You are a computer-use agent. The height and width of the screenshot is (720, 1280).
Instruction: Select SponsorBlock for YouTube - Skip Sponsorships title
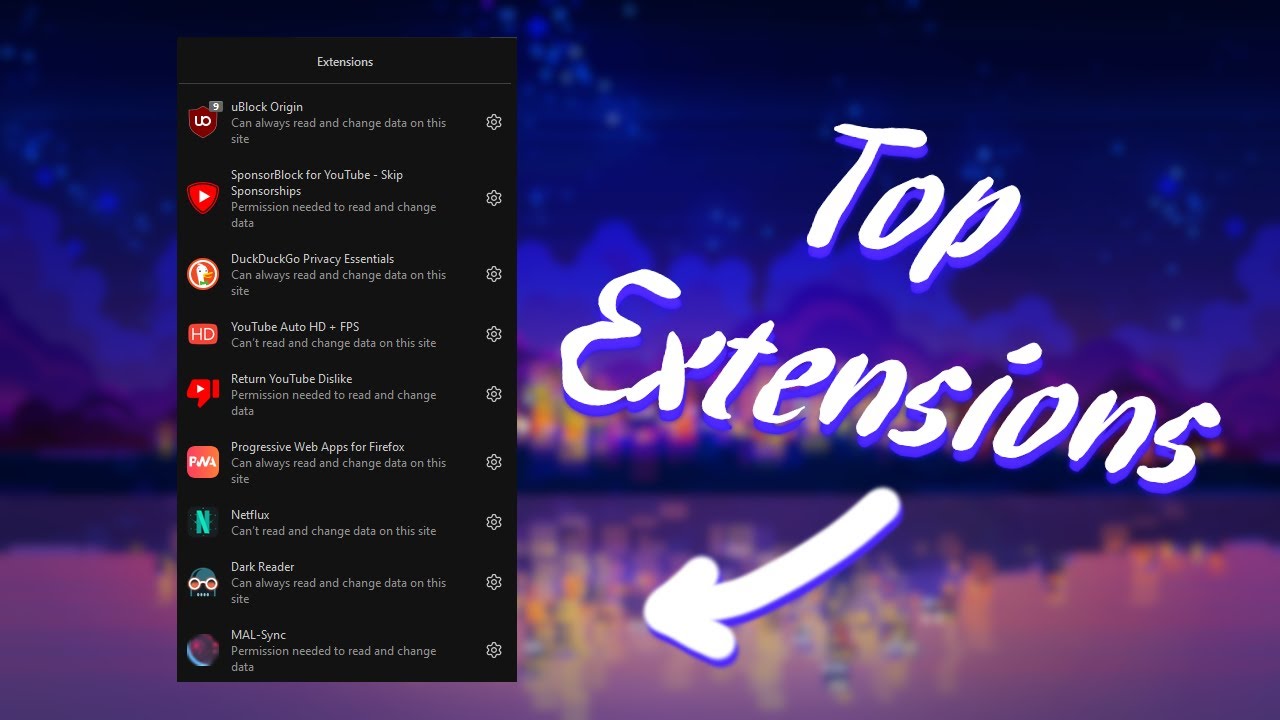click(x=317, y=183)
